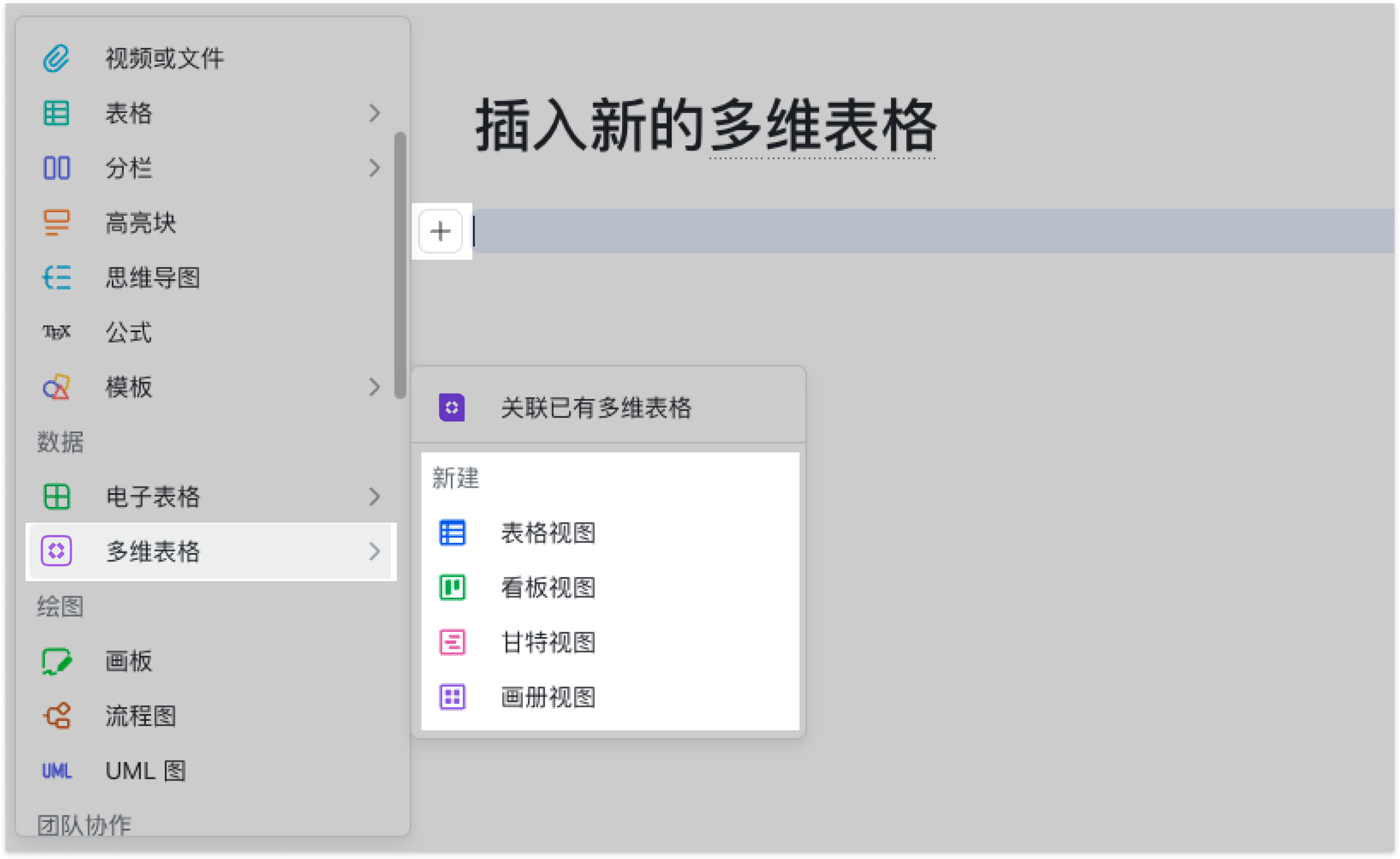Click the green table icon next to 表格
This screenshot has height=859, width=1400.
tap(56, 113)
